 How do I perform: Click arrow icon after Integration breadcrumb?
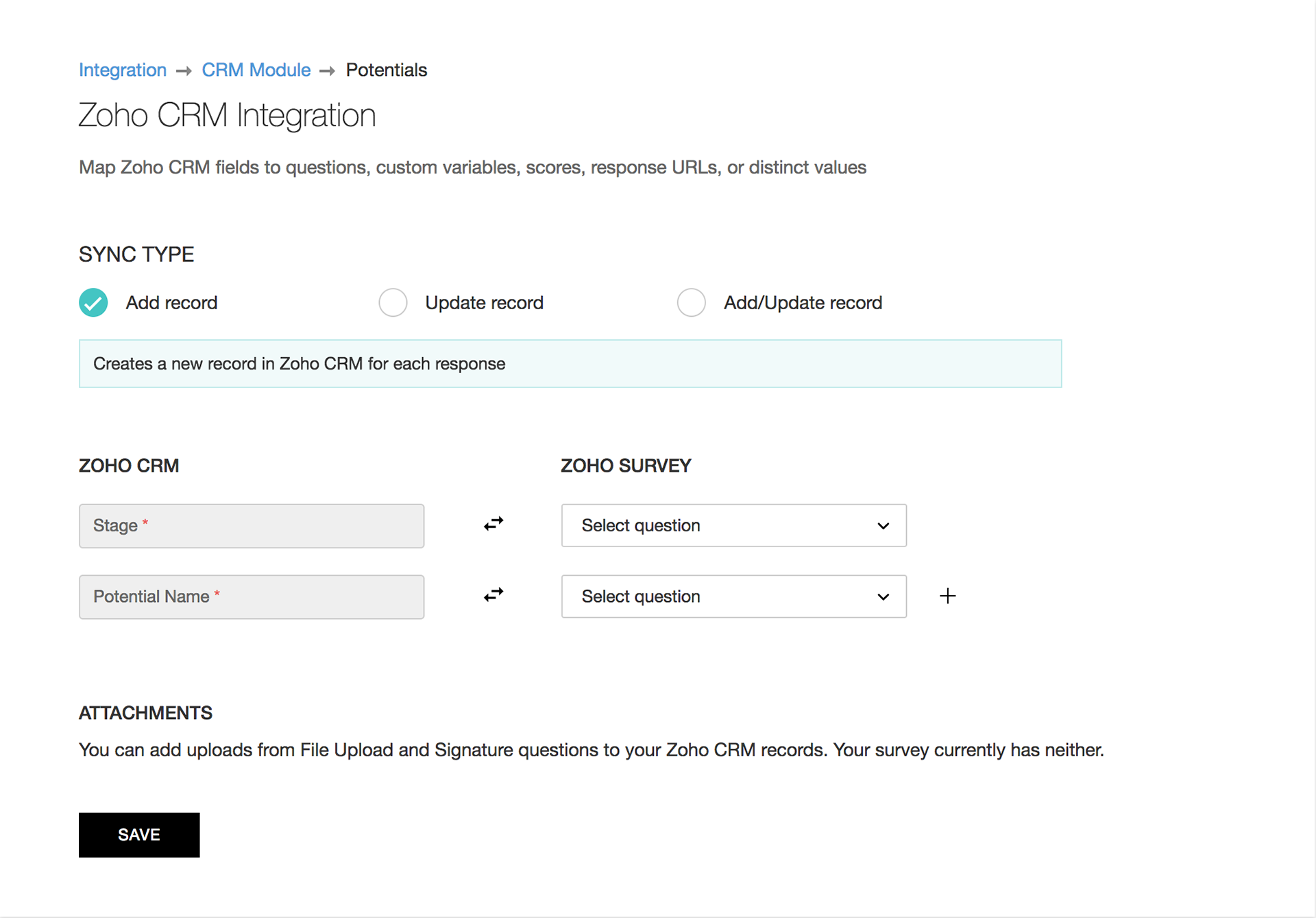click(184, 71)
